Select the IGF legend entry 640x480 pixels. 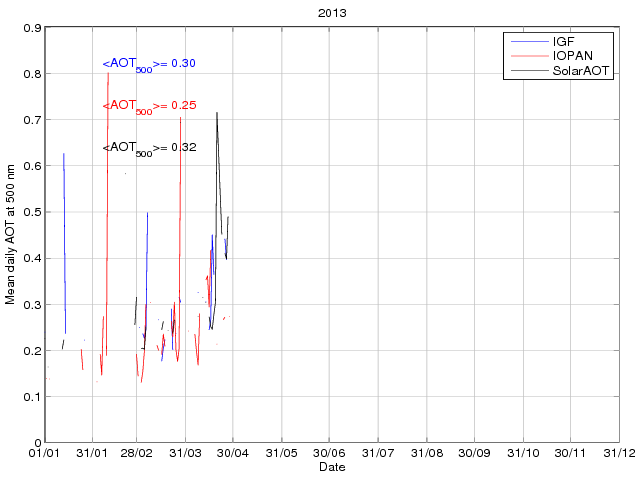564,42
